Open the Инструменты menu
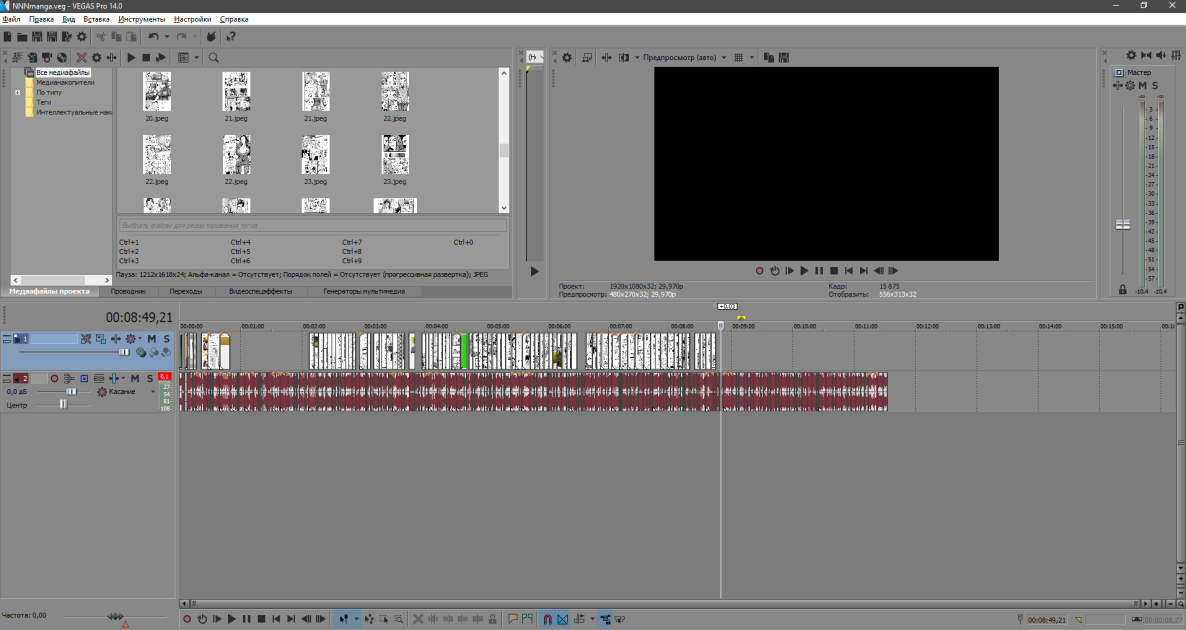The image size is (1186, 630). coord(141,19)
